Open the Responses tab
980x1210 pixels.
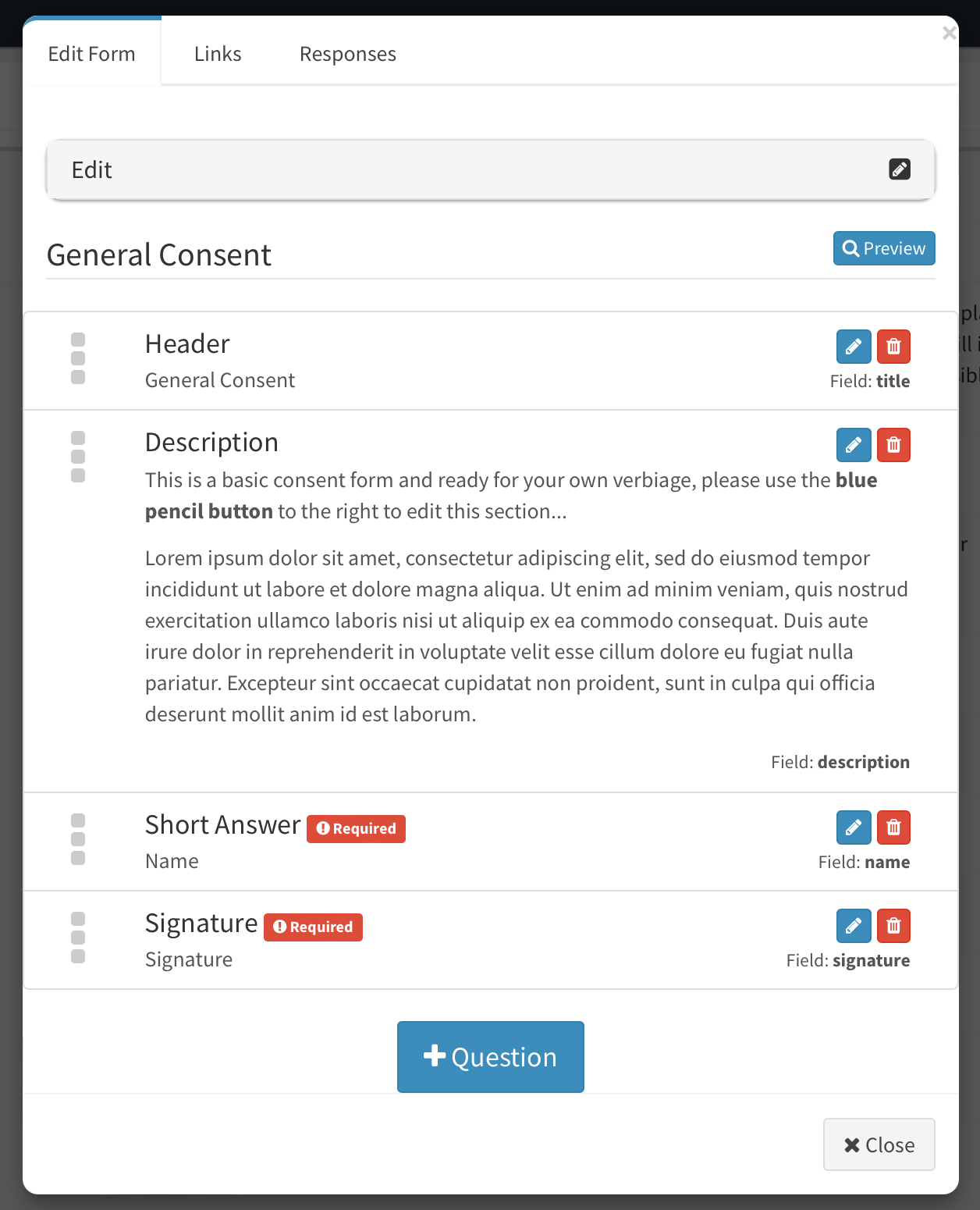coord(348,54)
